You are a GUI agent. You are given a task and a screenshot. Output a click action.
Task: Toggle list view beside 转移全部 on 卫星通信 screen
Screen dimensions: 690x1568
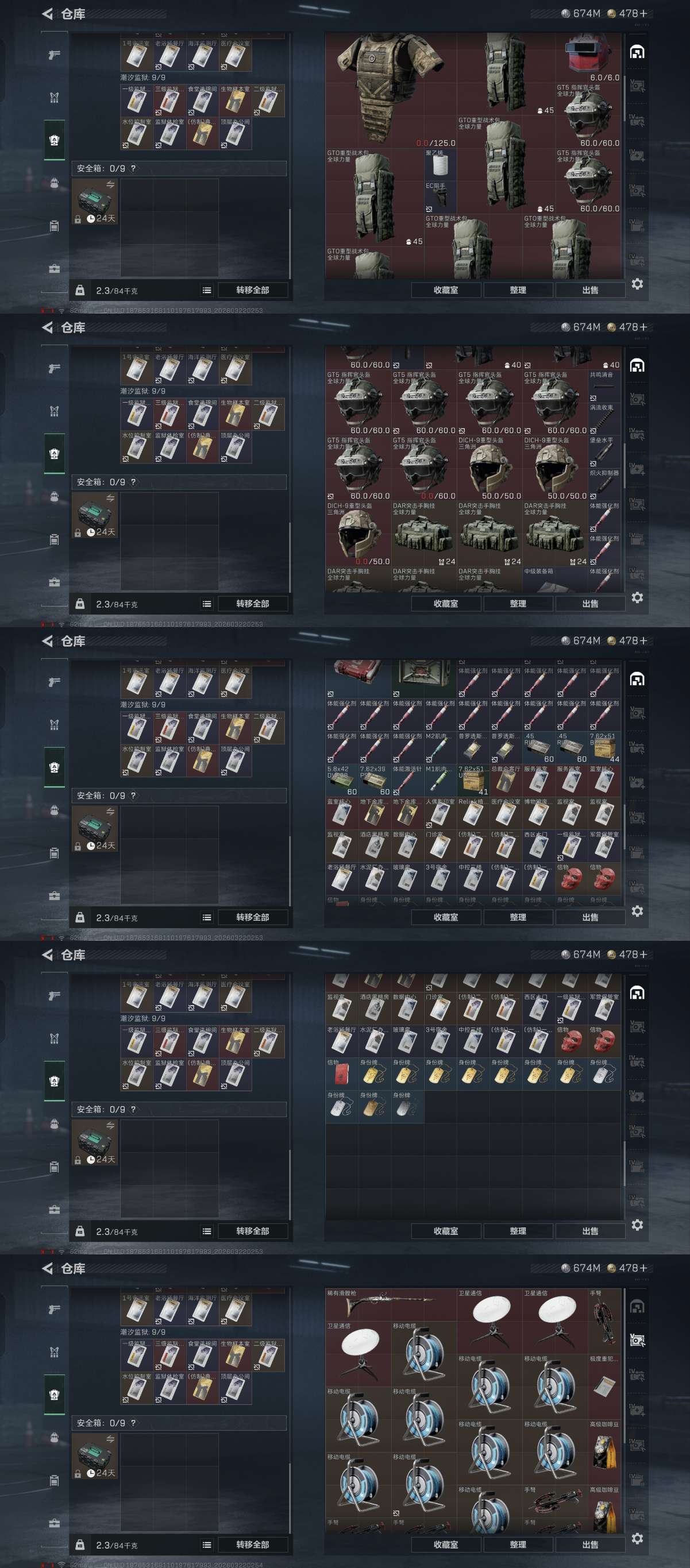206,1544
